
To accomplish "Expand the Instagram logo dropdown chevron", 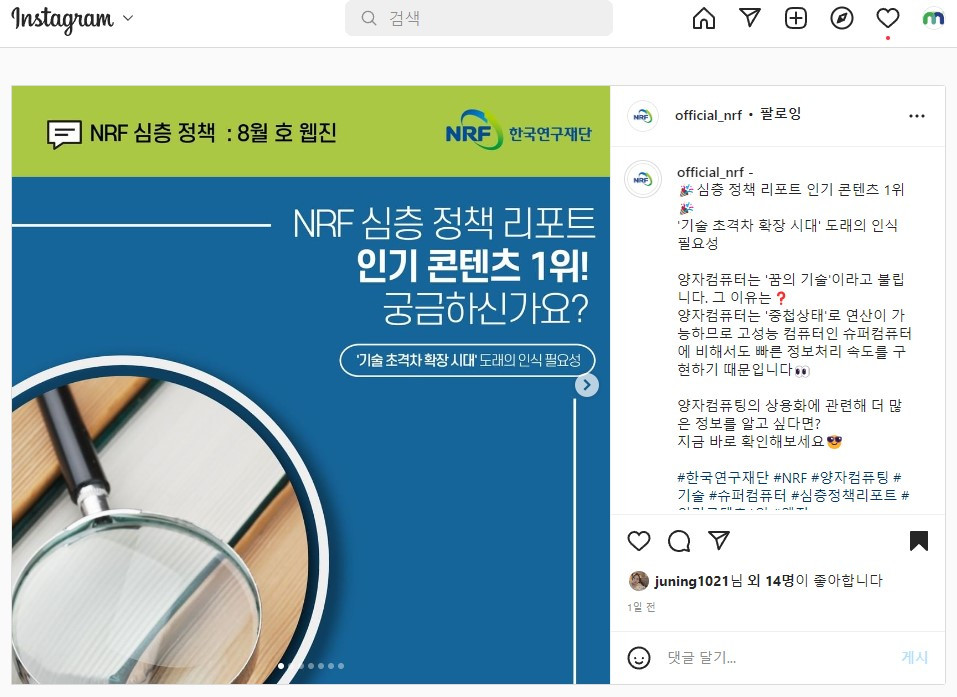I will [128, 18].
